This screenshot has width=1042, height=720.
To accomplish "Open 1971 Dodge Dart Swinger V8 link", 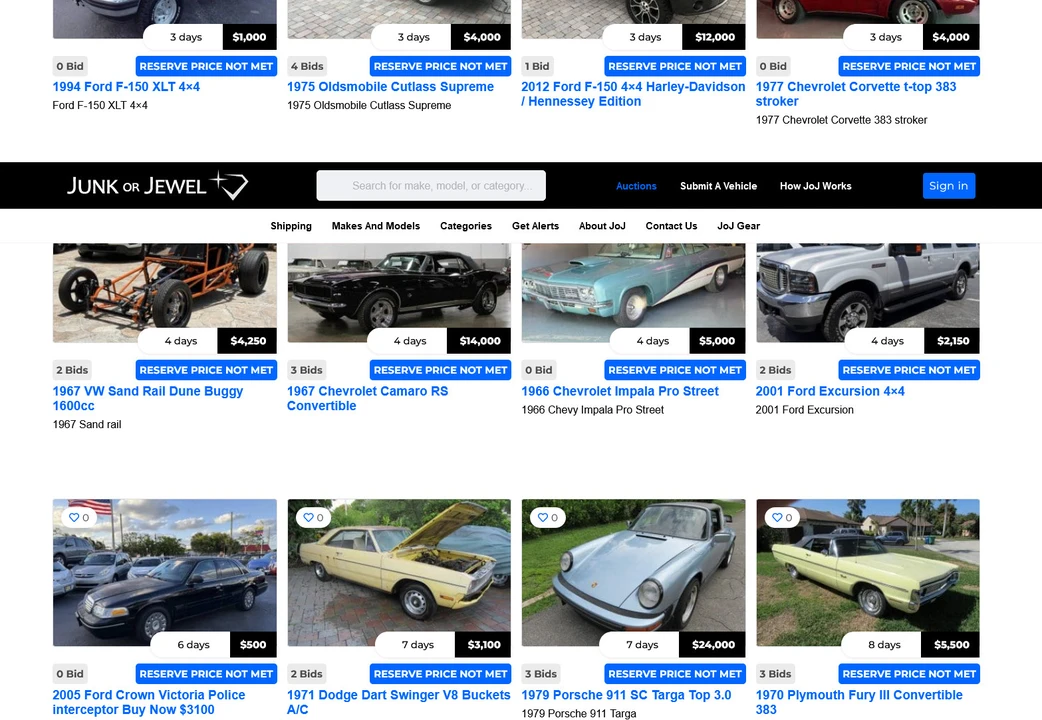I will [x=399, y=702].
